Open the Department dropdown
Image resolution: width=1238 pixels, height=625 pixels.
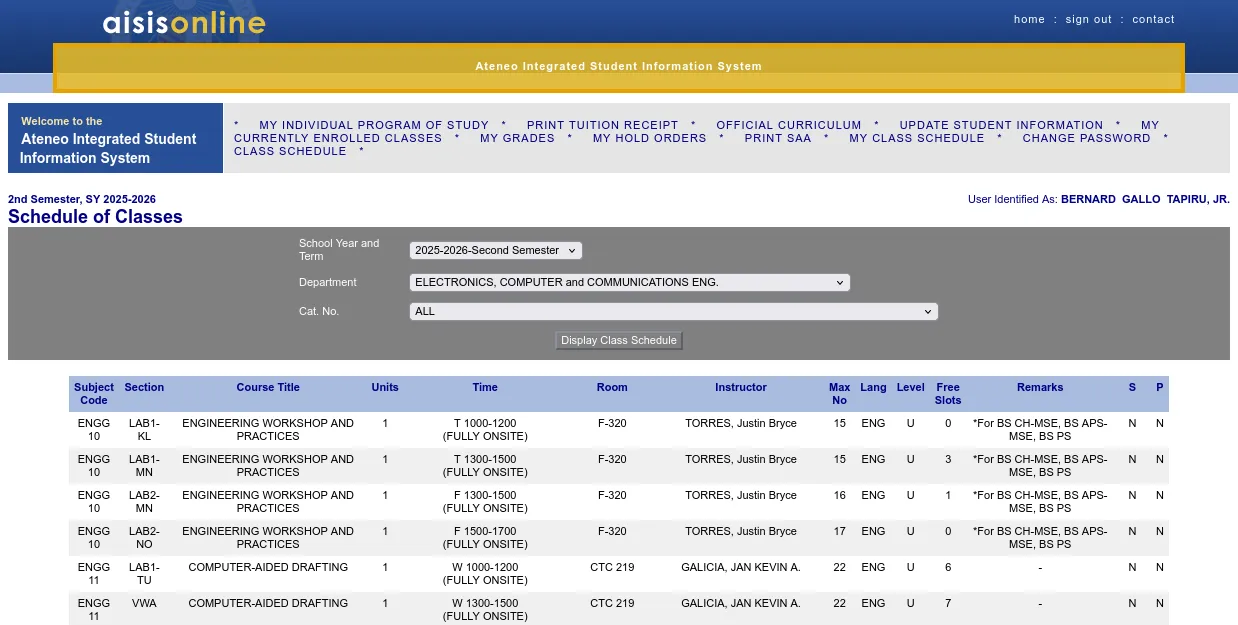click(629, 282)
